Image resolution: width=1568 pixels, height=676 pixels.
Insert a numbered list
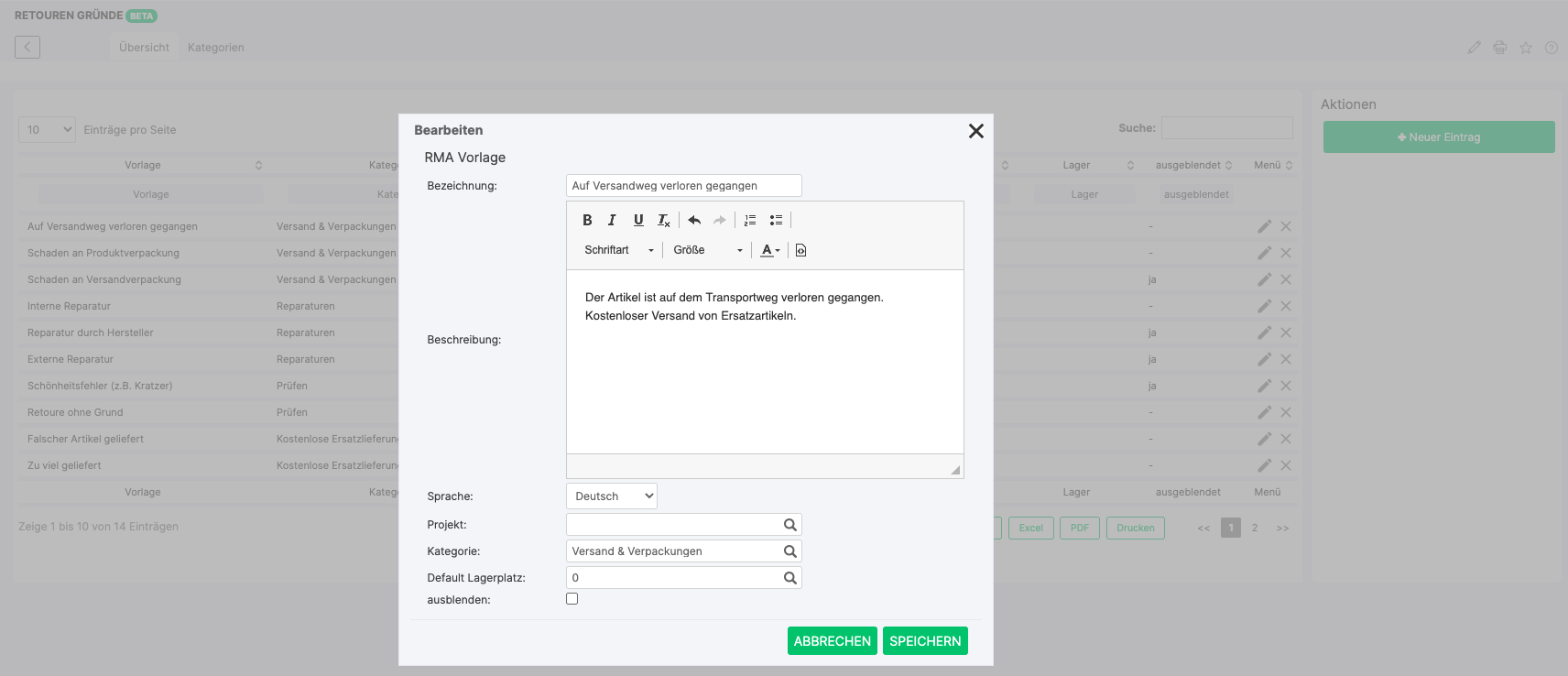point(750,220)
